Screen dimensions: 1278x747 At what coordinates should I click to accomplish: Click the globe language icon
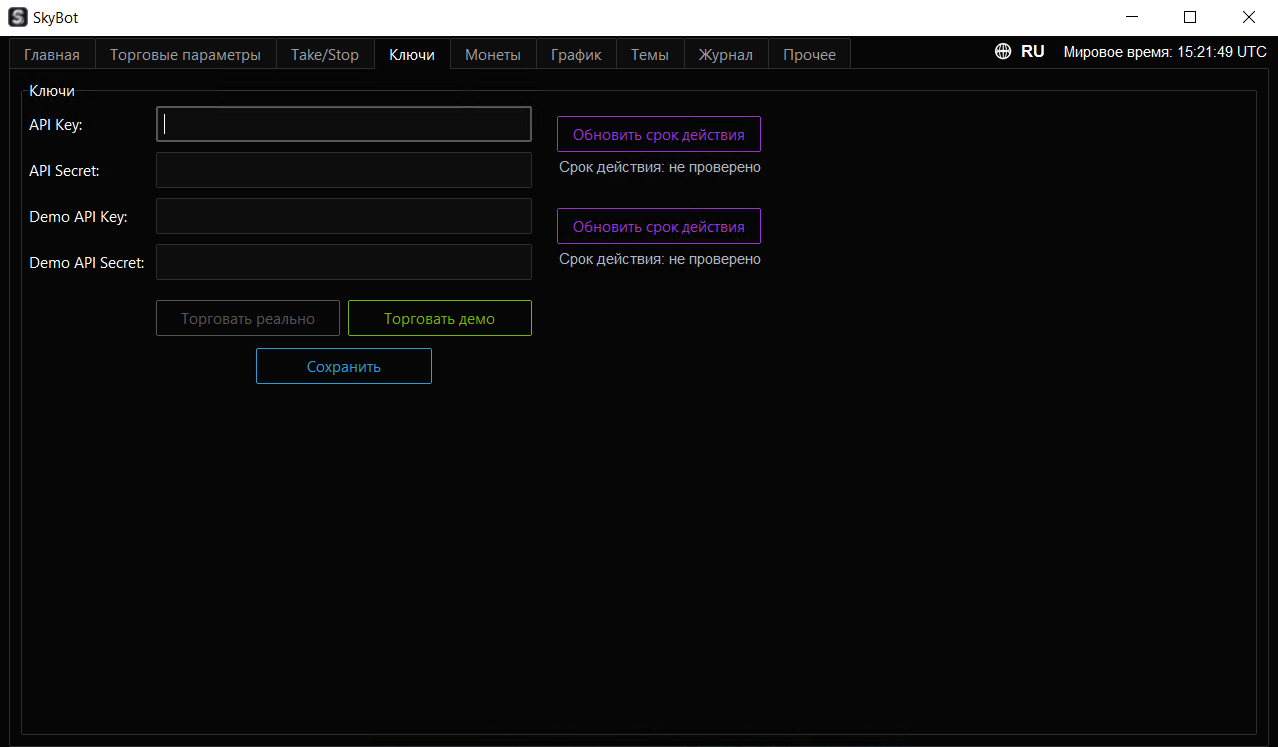[1003, 52]
